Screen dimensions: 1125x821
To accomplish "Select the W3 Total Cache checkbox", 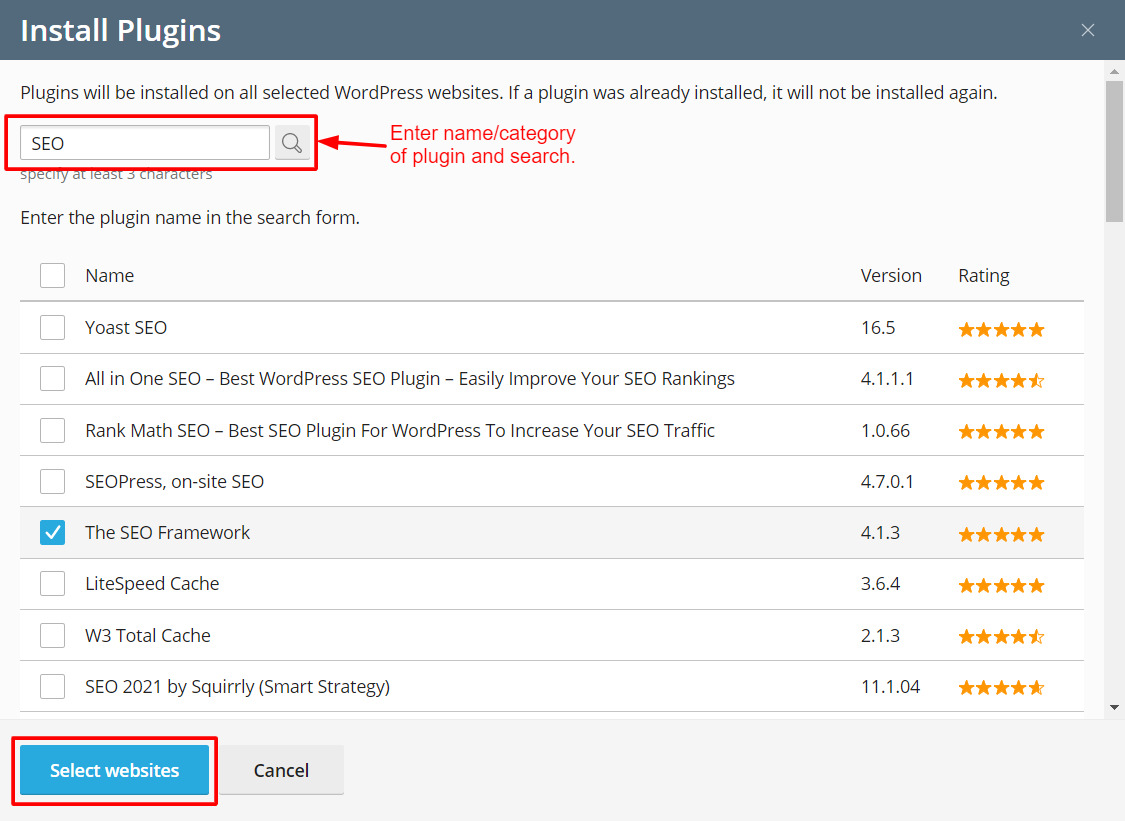I will [x=53, y=636].
